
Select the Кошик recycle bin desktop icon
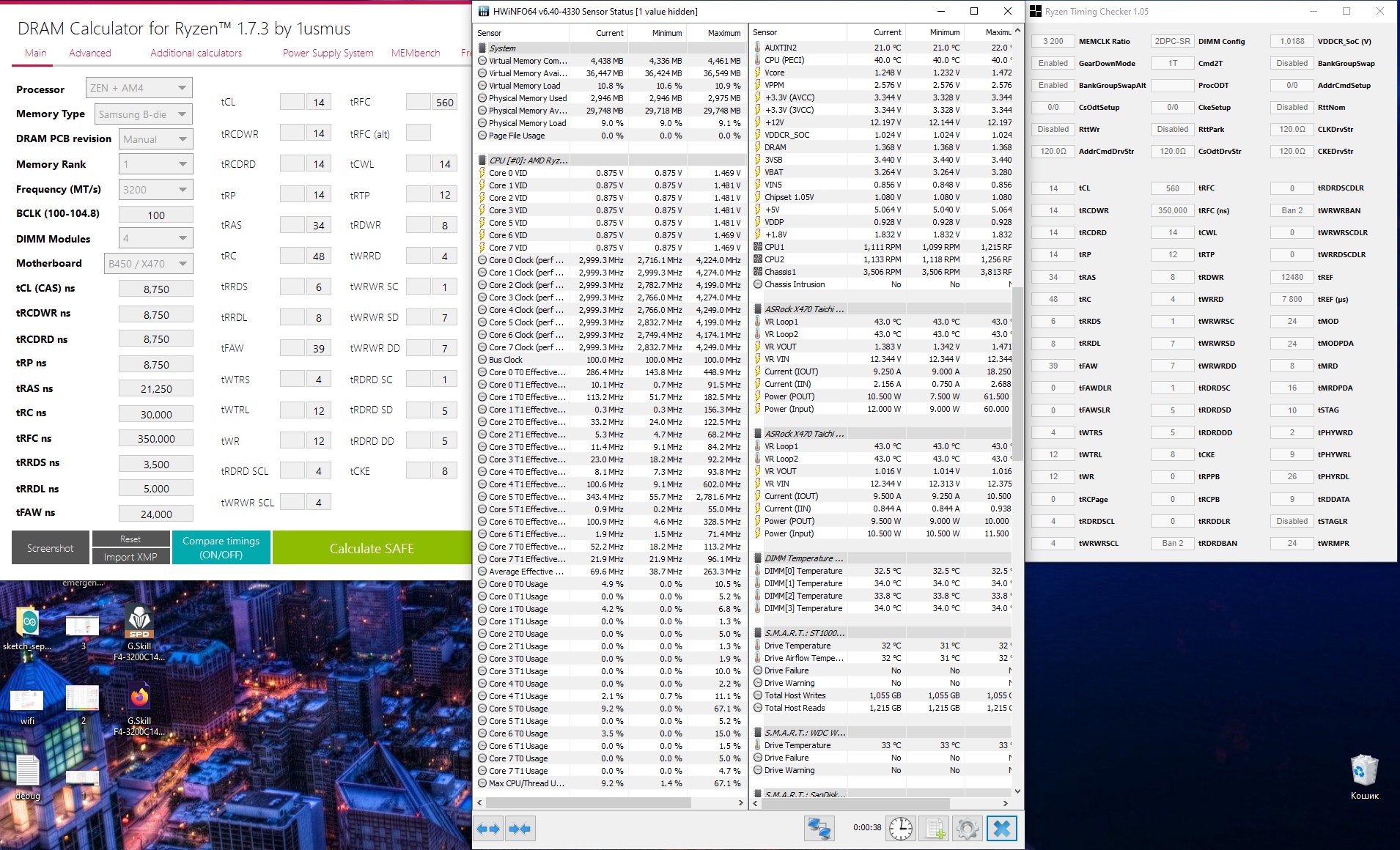coord(1364,777)
